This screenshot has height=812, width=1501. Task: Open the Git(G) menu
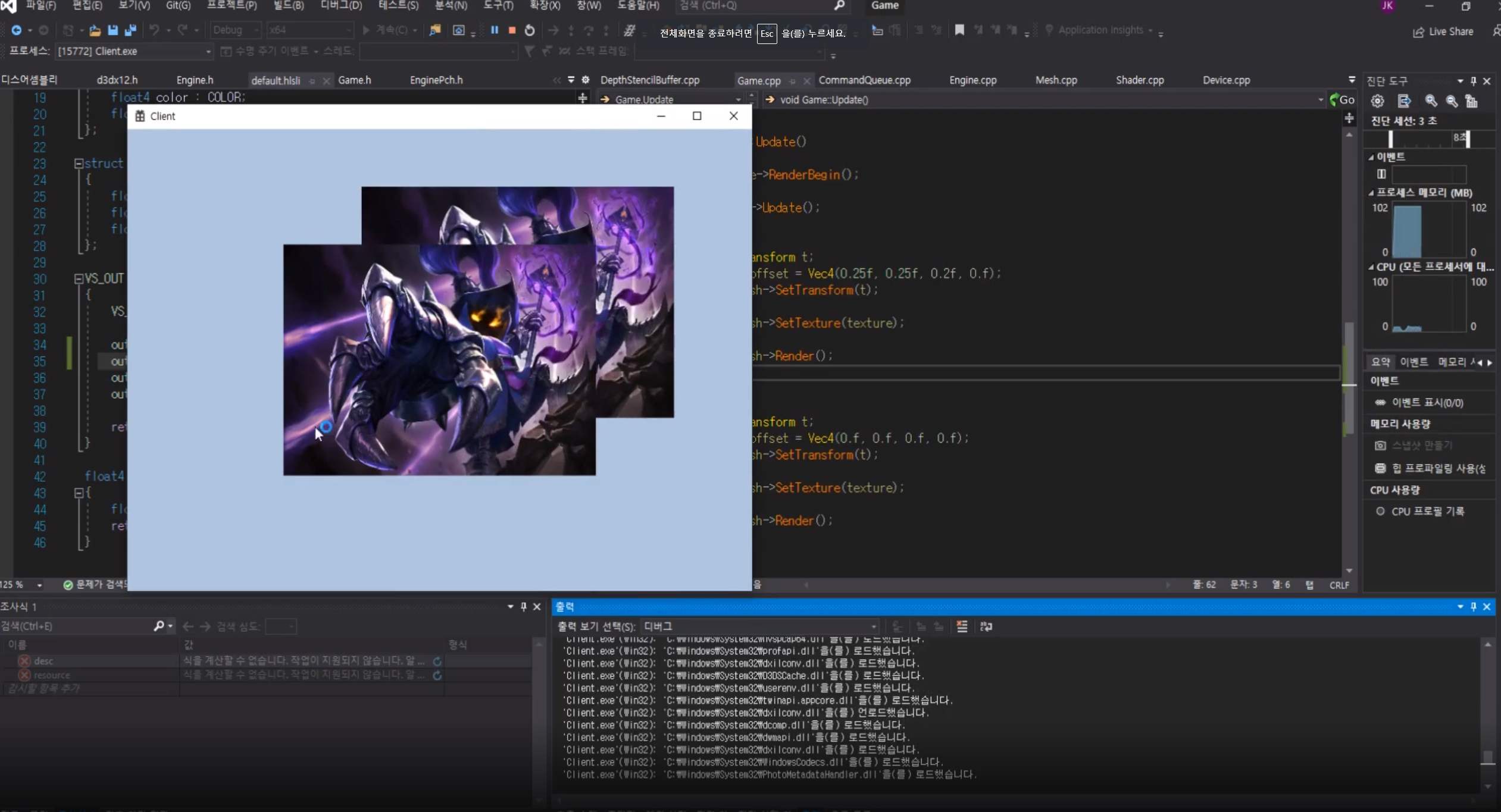point(178,5)
